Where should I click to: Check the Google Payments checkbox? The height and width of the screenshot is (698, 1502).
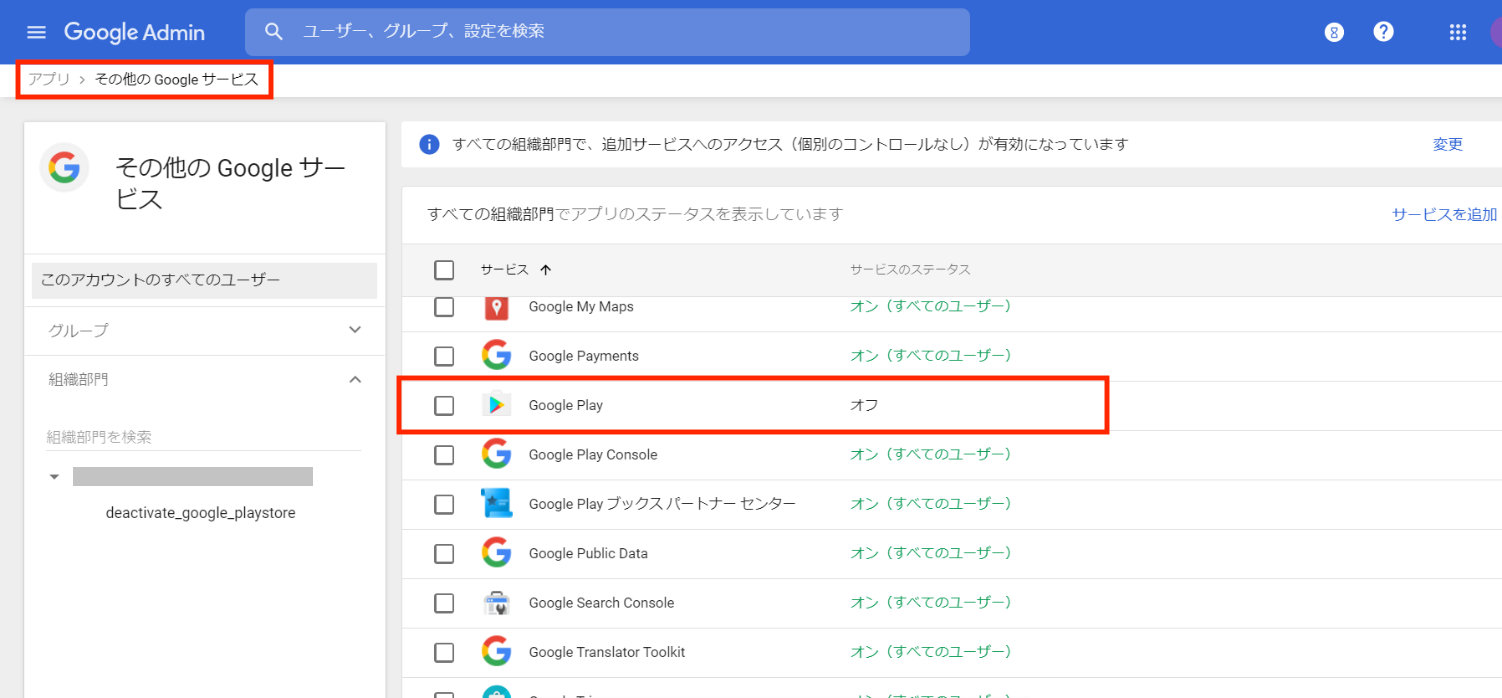(x=444, y=356)
